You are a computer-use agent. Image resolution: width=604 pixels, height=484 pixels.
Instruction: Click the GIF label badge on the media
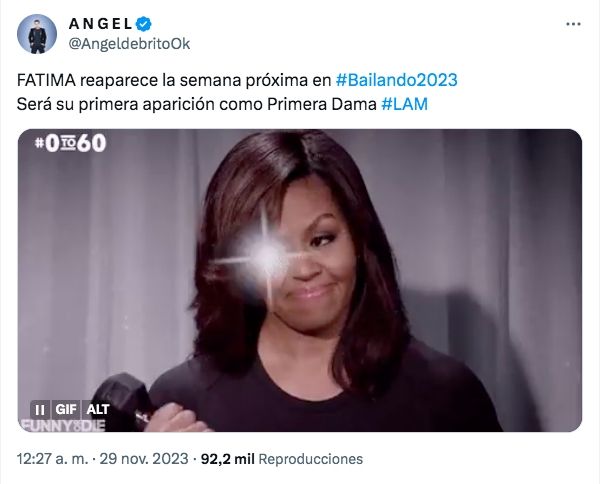tap(65, 409)
